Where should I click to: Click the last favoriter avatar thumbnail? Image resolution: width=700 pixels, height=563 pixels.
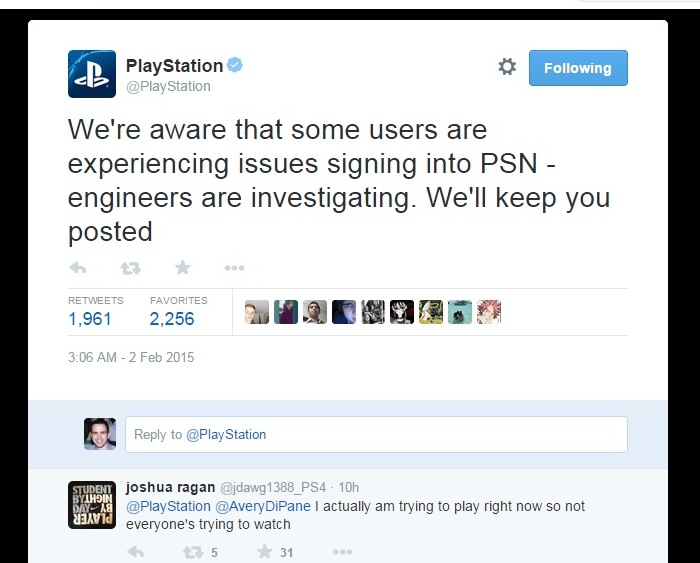tap(489, 313)
